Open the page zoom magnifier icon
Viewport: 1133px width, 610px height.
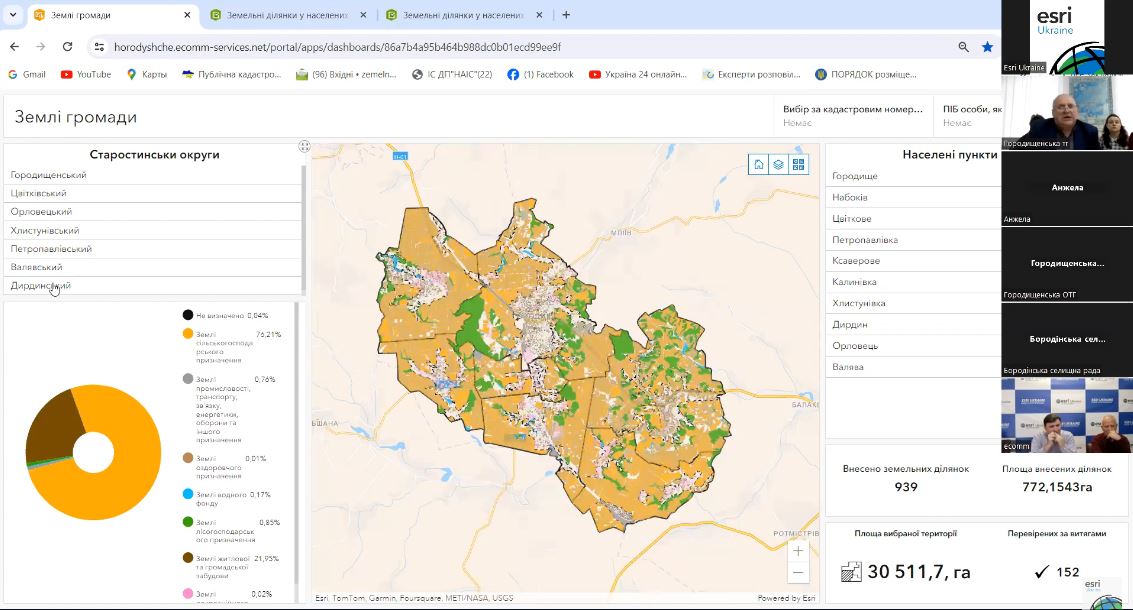pos(963,47)
